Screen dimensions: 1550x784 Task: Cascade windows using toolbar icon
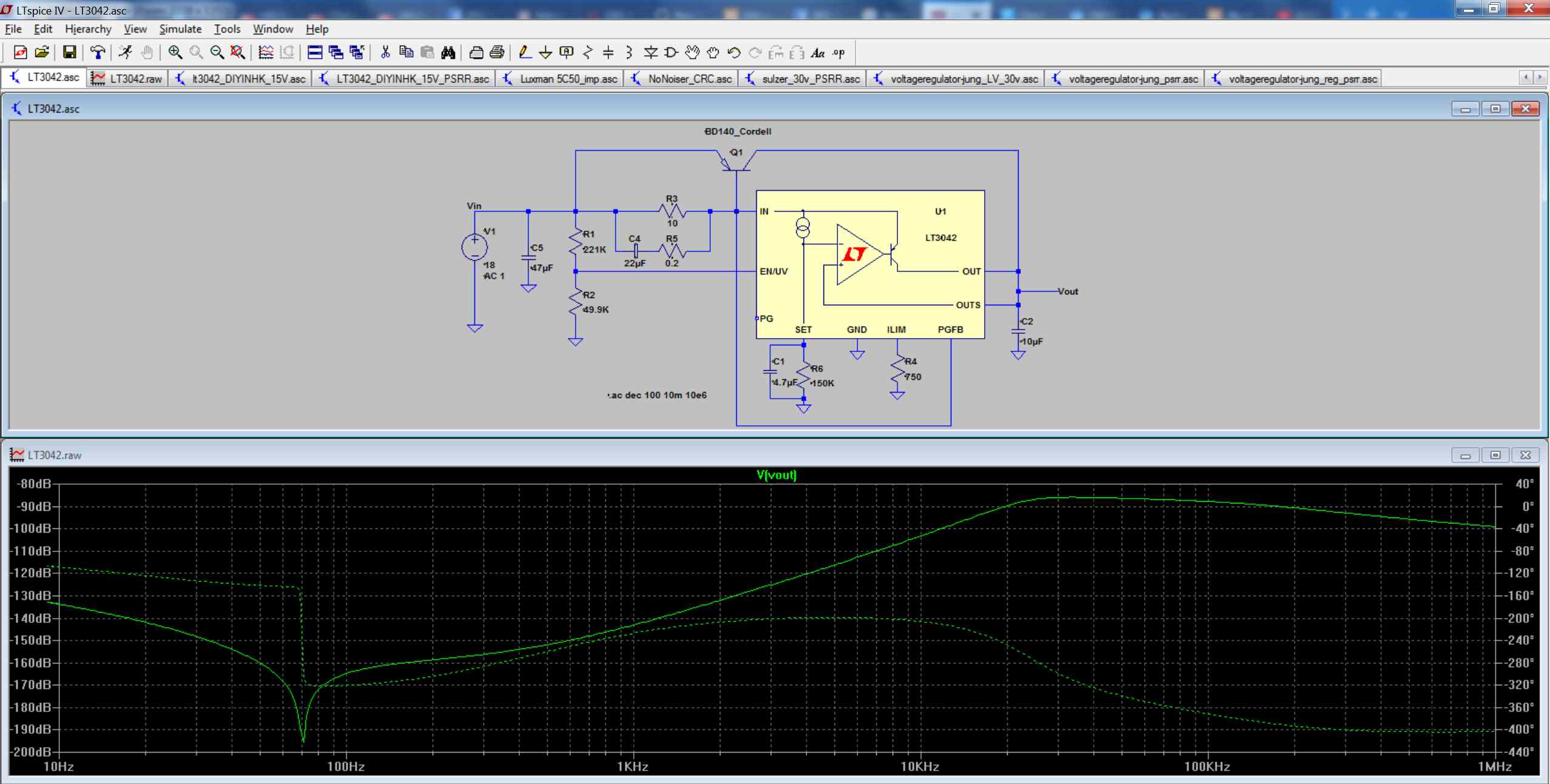pyautogui.click(x=336, y=53)
